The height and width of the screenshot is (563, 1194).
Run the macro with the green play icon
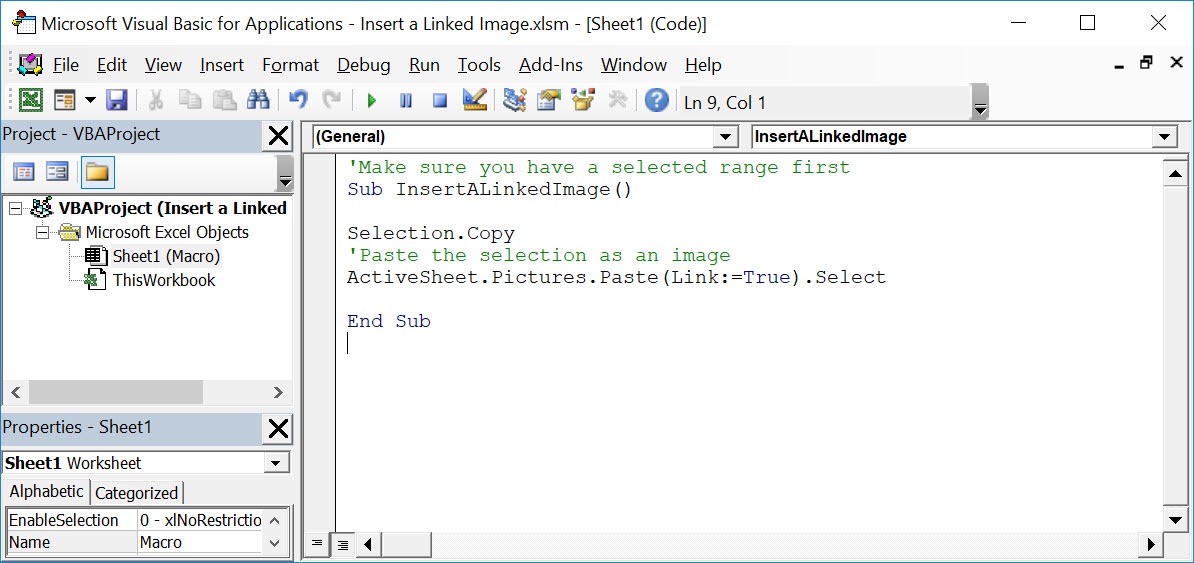372,101
